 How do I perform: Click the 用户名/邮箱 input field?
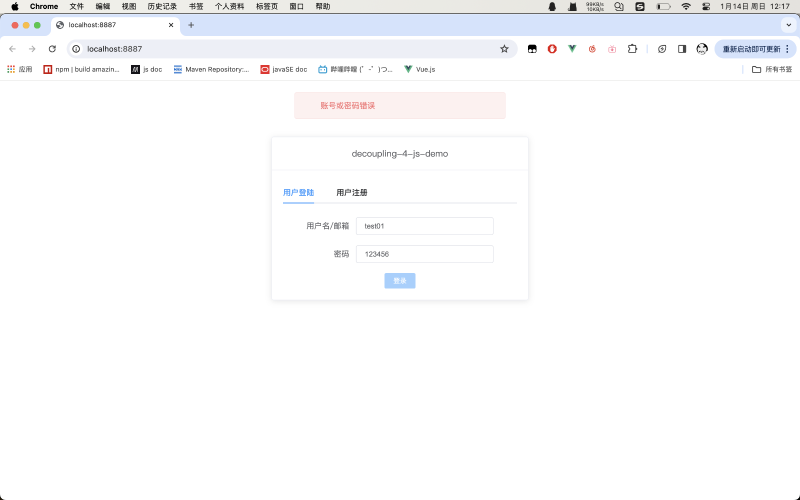click(425, 226)
